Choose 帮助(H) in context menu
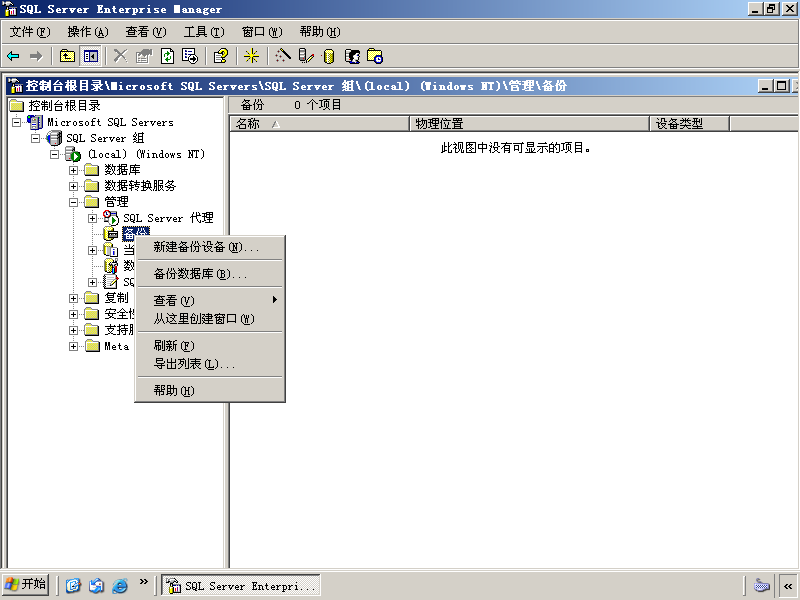The height and width of the screenshot is (600, 800). [x=210, y=391]
